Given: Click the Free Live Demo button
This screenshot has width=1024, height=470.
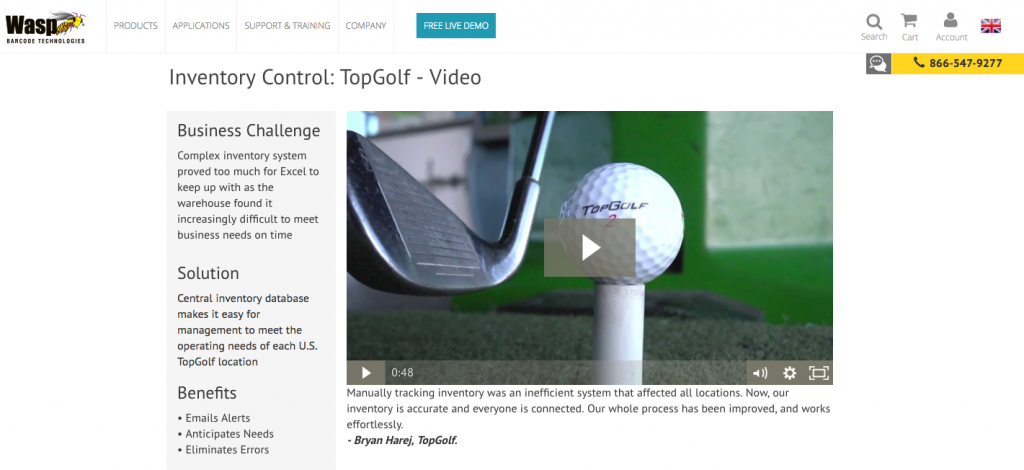Looking at the screenshot, I should [x=456, y=25].
